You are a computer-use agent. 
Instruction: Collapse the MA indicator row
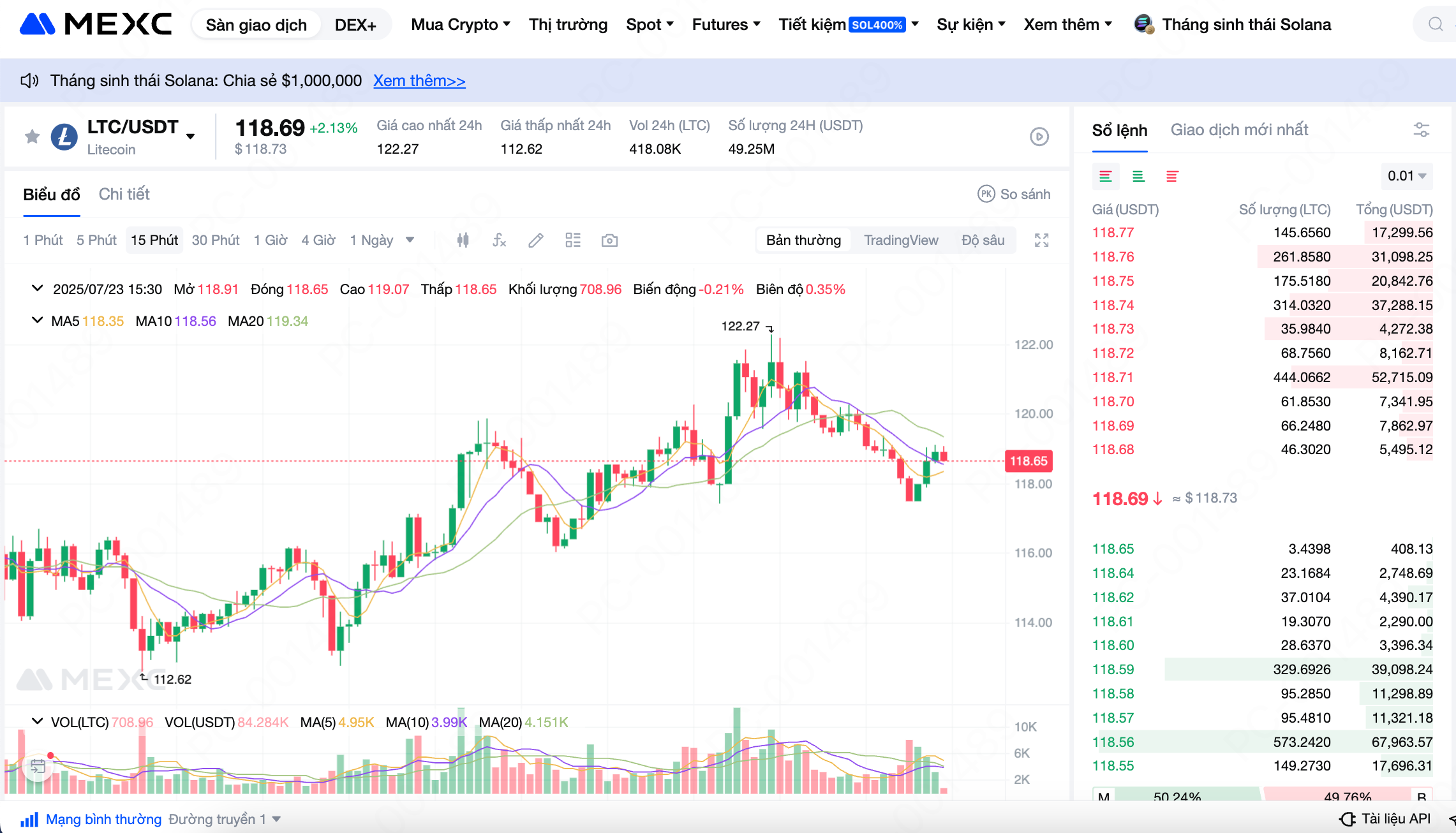coord(38,320)
